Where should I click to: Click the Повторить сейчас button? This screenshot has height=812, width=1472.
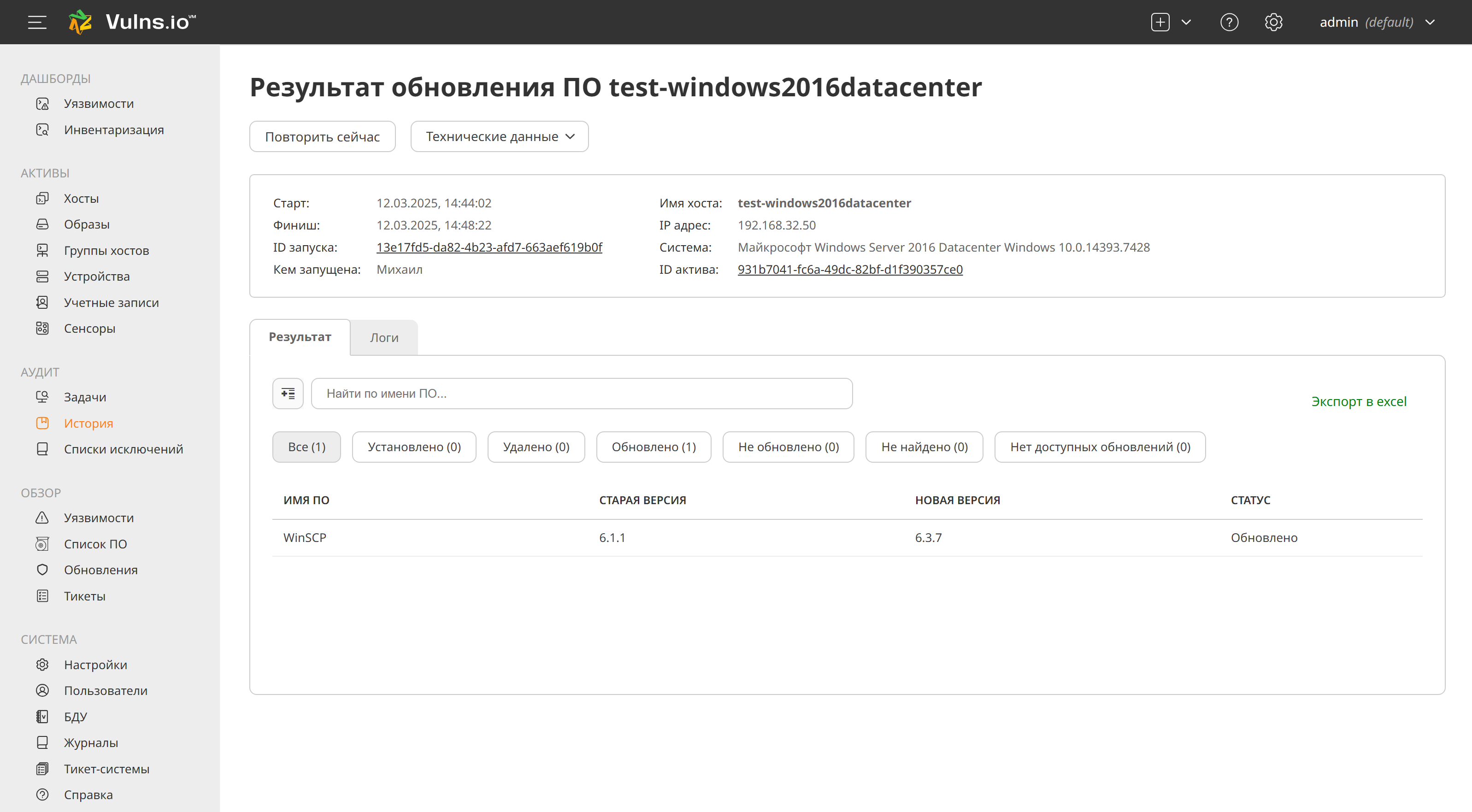322,136
